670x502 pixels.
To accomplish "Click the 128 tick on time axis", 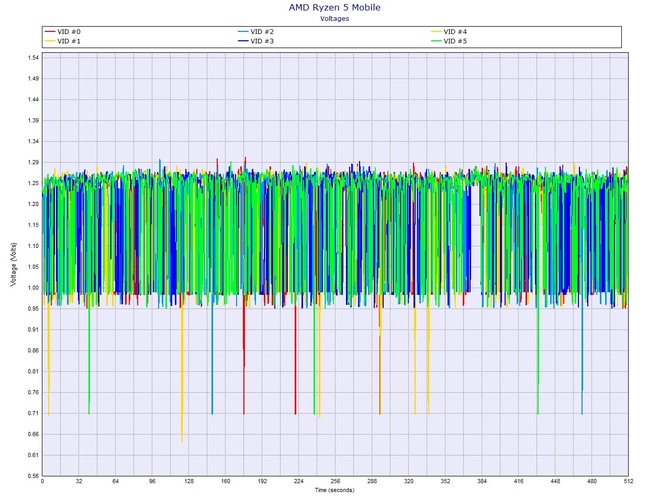I will pos(189,481).
